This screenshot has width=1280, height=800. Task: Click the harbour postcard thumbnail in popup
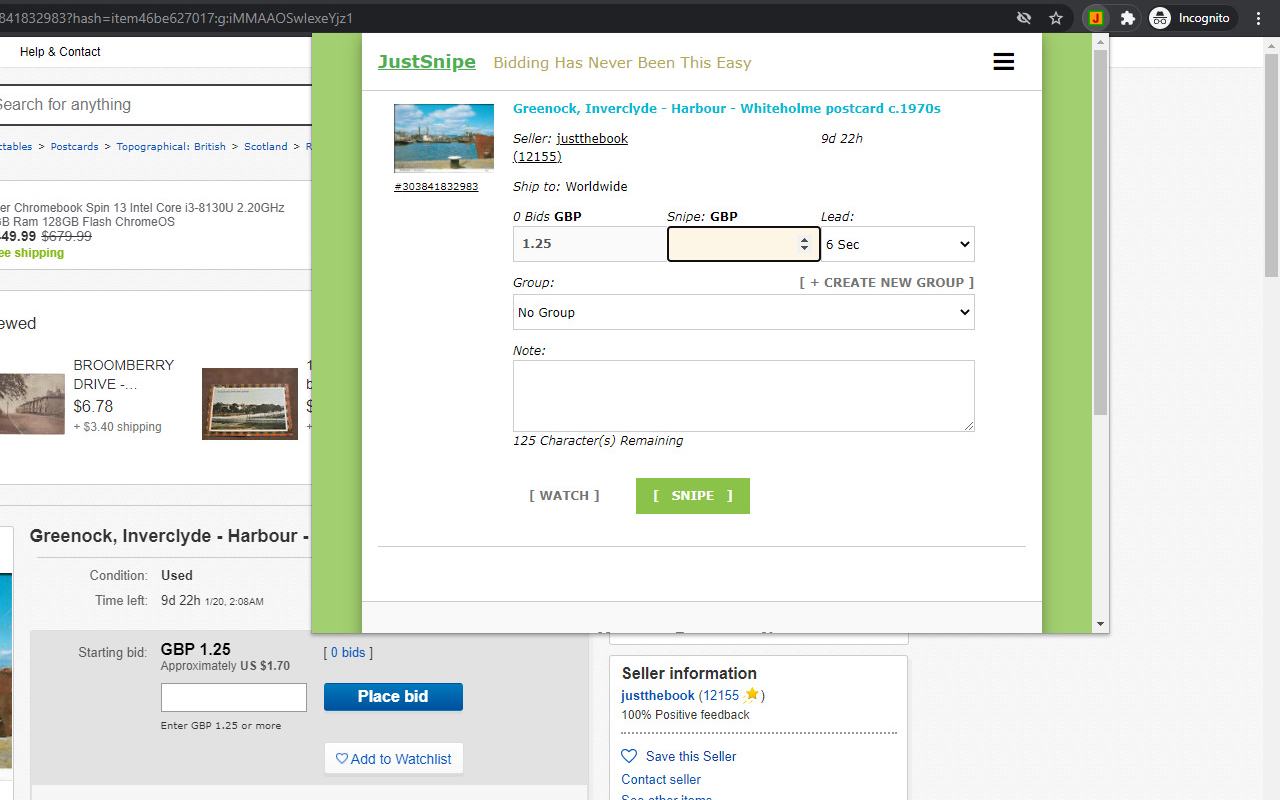click(444, 138)
